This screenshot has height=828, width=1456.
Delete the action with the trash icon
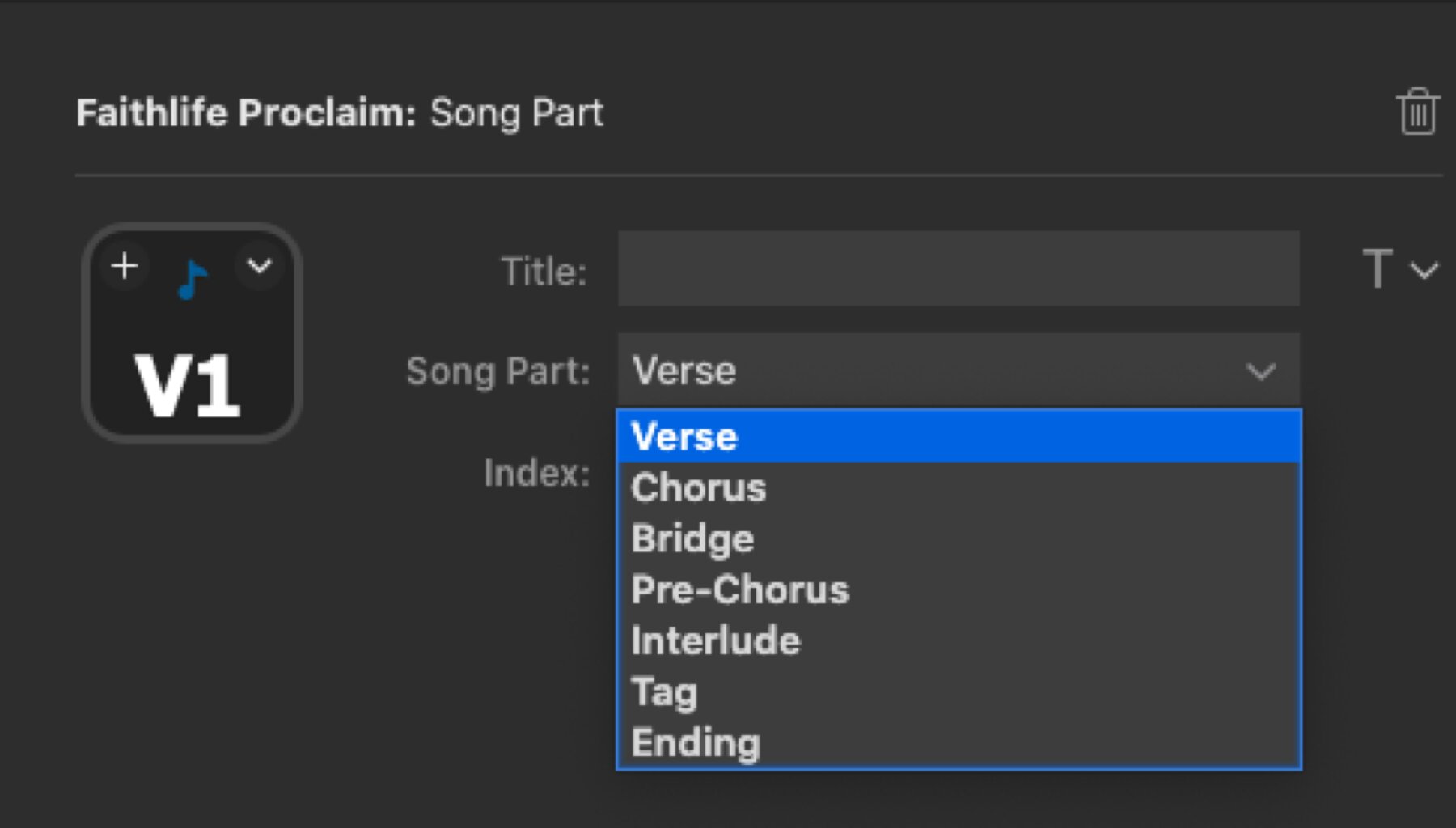click(1418, 112)
